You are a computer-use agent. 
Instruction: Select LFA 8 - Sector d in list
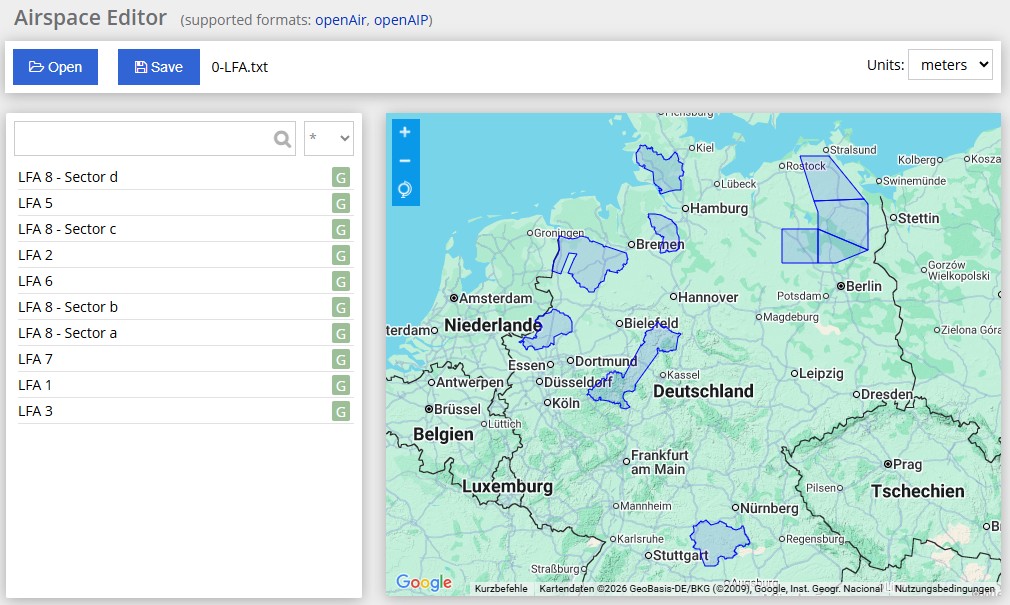tap(68, 177)
